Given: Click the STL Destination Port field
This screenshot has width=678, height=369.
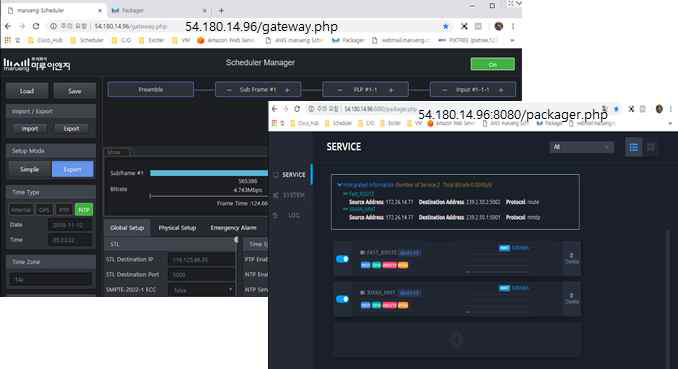Looking at the screenshot, I should [x=202, y=275].
